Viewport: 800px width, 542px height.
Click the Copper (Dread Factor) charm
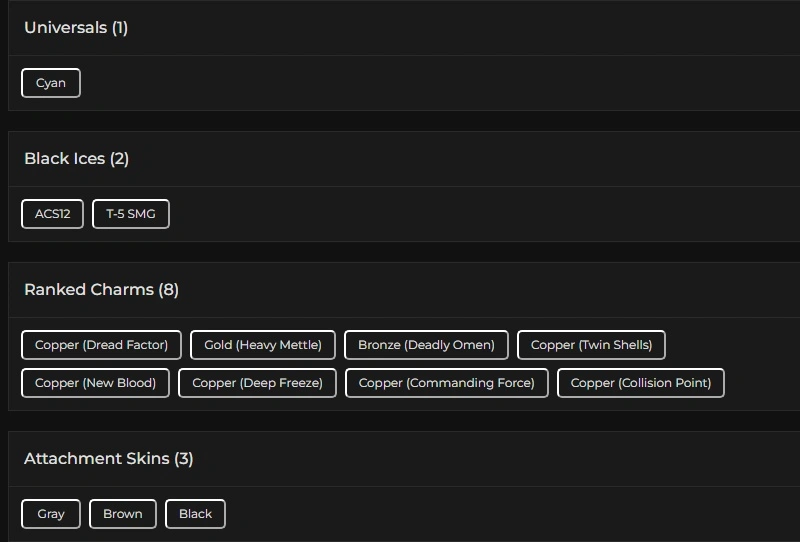tap(101, 345)
